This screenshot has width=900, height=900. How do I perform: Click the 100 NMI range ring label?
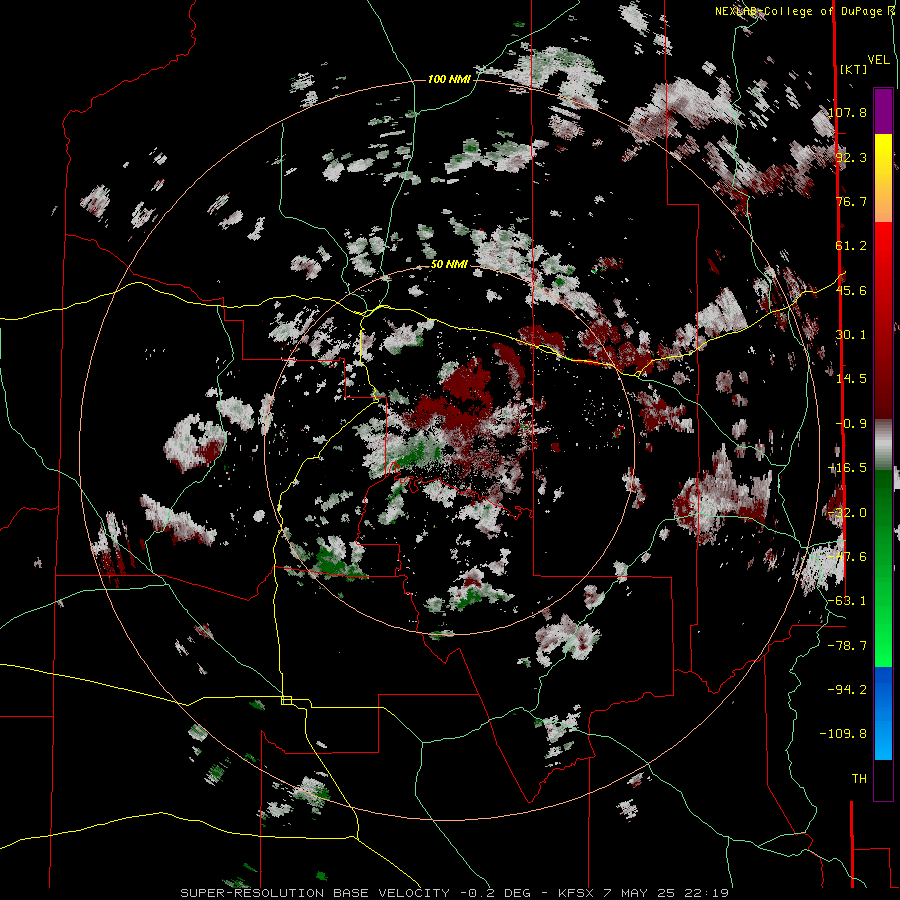(x=449, y=79)
